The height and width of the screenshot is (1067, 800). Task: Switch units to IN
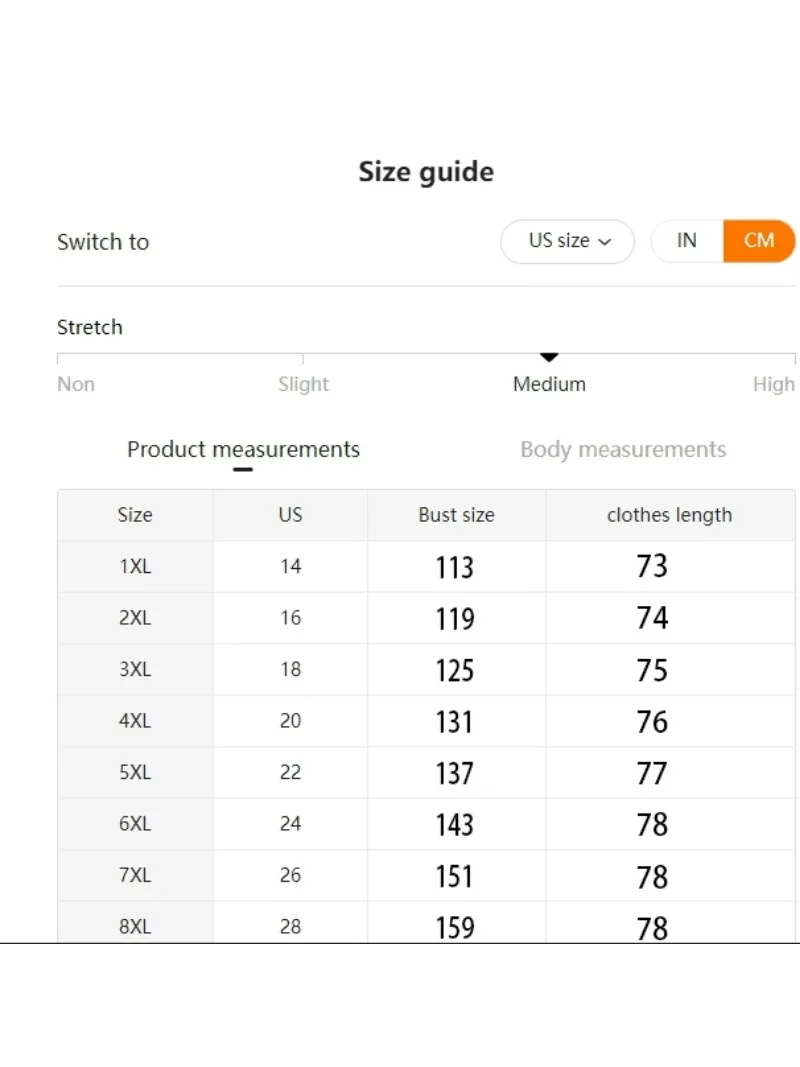click(x=687, y=241)
